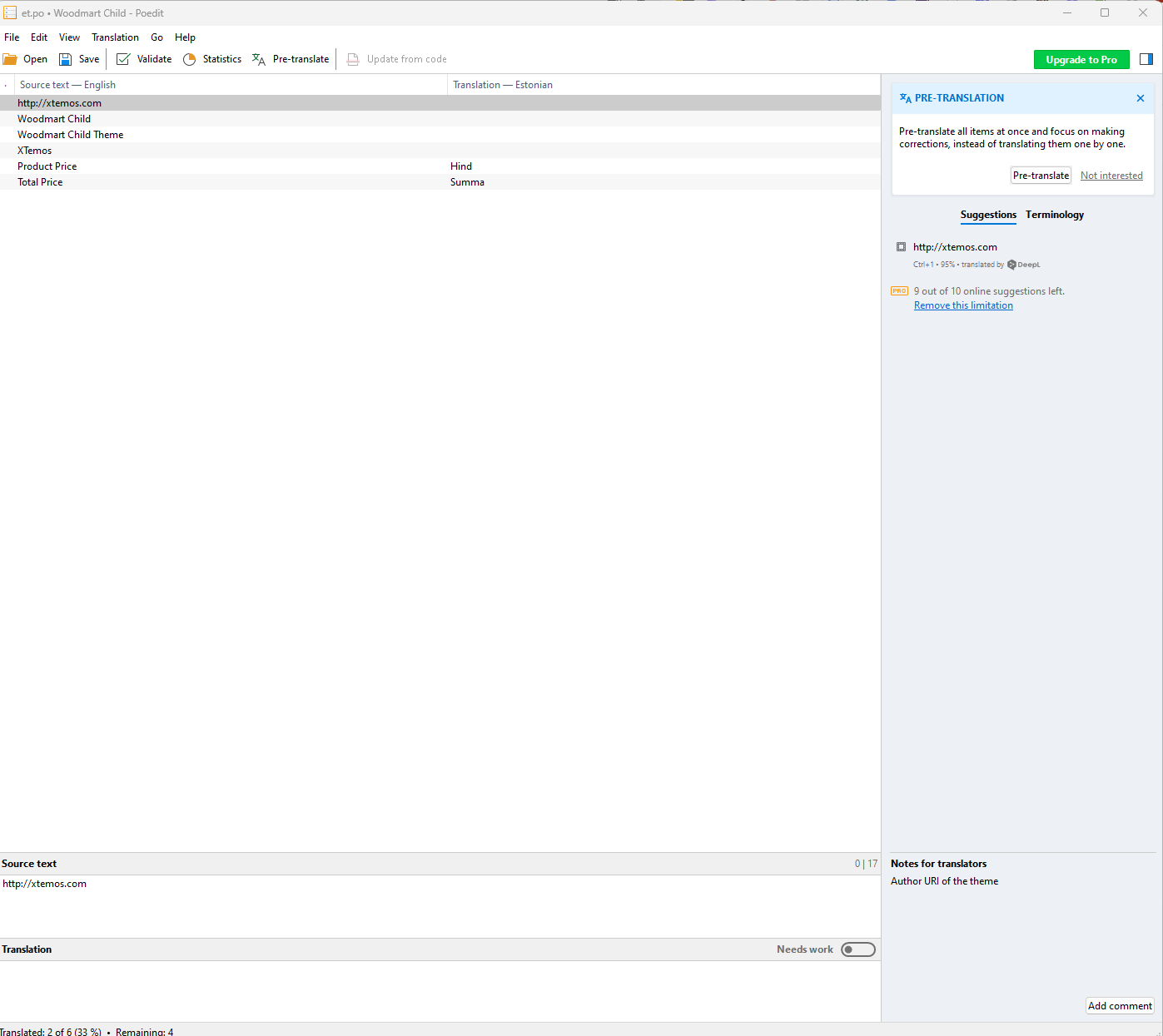This screenshot has width=1163, height=1036.
Task: Open the Go menu
Action: (157, 37)
